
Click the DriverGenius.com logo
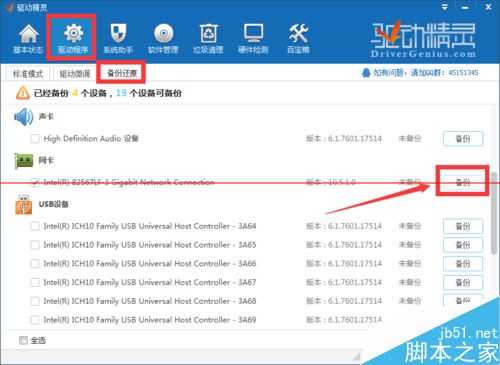423,39
